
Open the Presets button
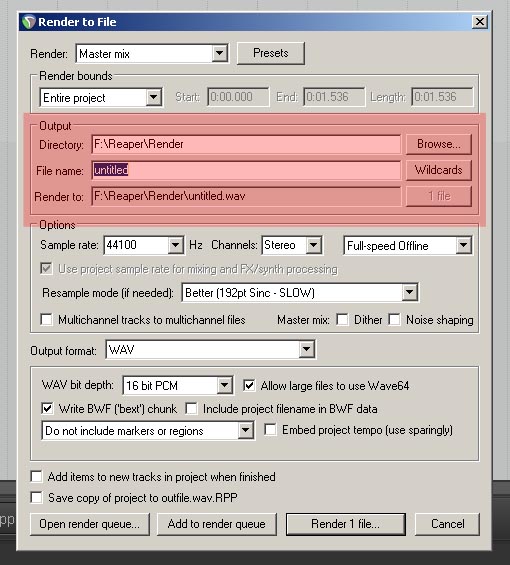(271, 53)
